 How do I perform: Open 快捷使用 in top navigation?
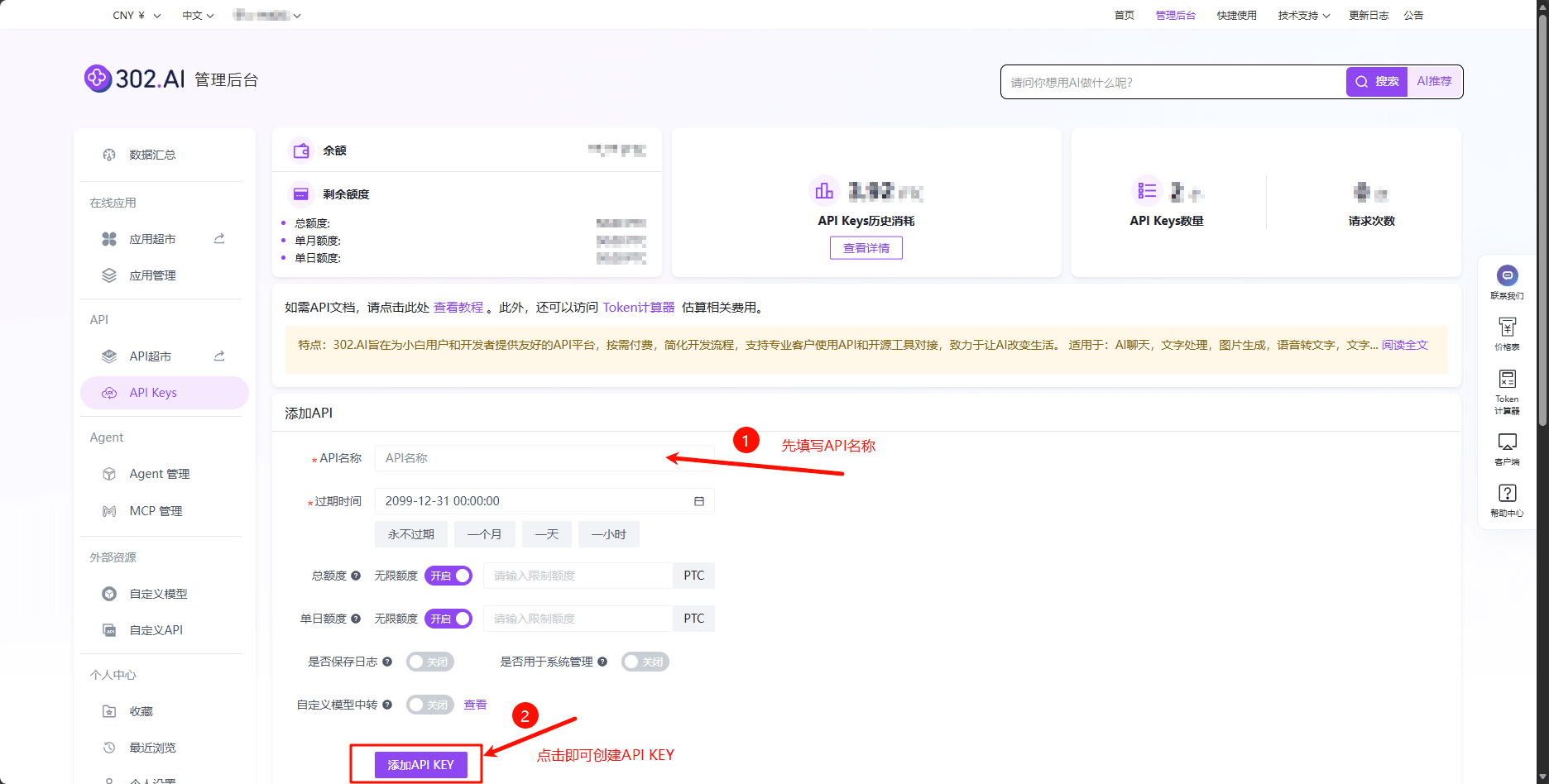coord(1237,16)
